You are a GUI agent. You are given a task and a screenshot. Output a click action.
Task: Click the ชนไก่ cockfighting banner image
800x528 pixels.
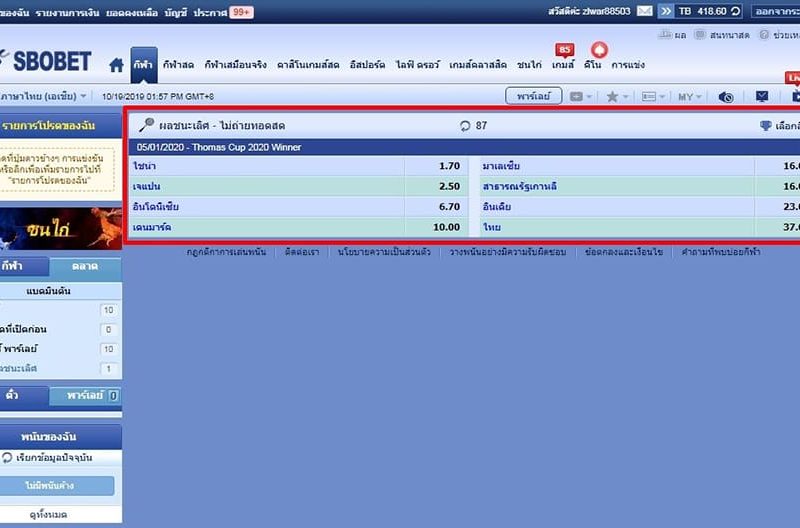point(61,229)
